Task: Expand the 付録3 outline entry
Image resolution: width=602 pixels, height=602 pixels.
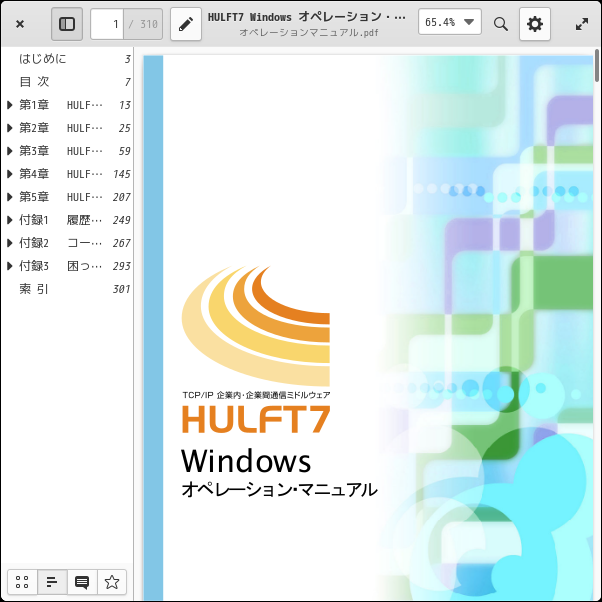Action: coord(10,266)
